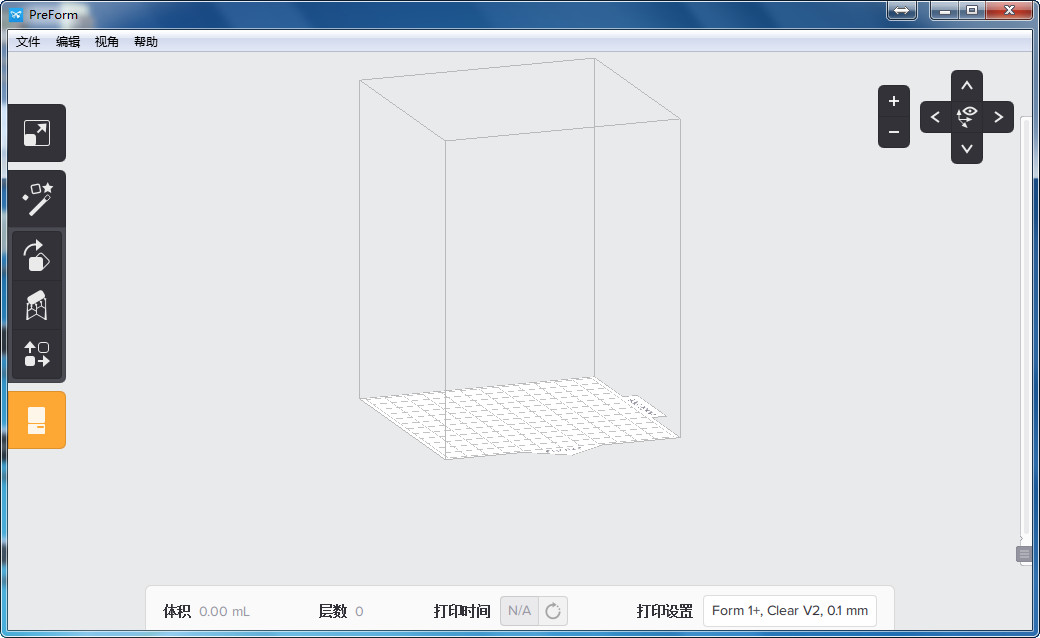The image size is (1040, 638).
Task: Select the Layout arrangement tool
Action: [36, 354]
